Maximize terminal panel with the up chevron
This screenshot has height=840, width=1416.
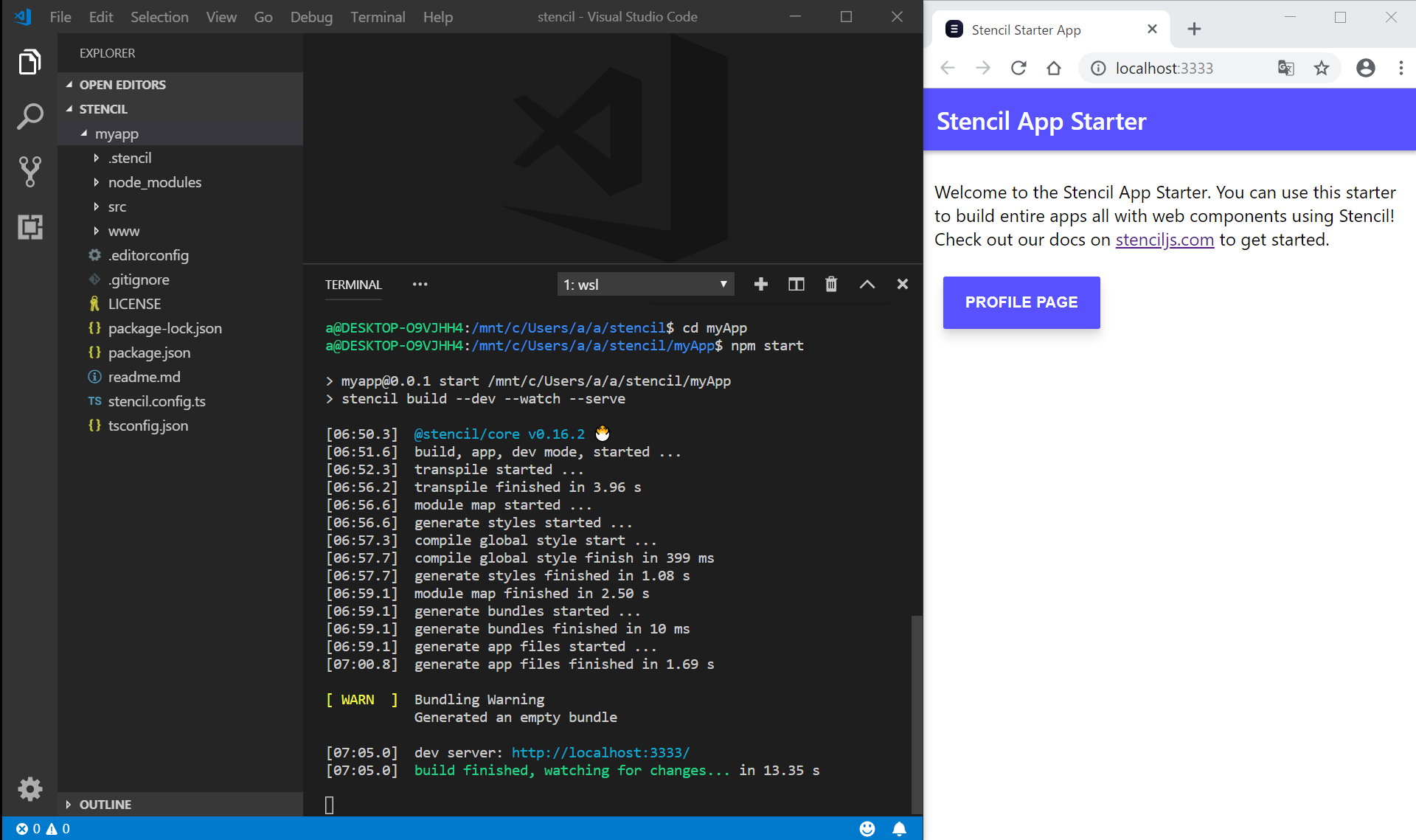(x=867, y=284)
